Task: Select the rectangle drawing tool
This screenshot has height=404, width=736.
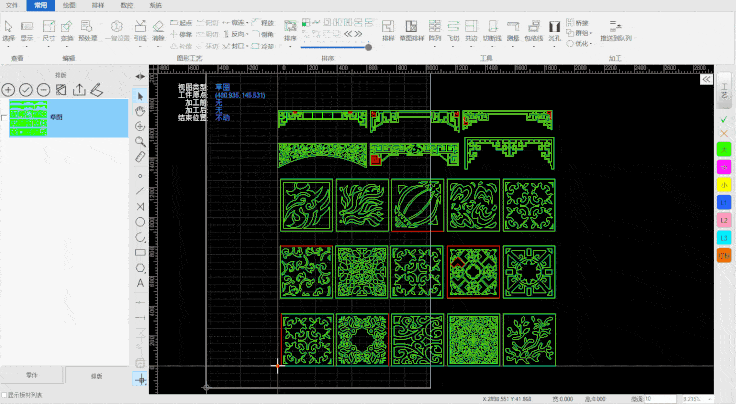Action: point(140,252)
